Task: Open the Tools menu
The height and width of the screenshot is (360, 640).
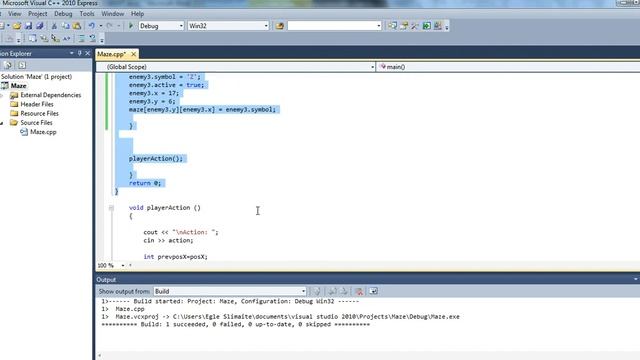Action: pyautogui.click(x=87, y=13)
